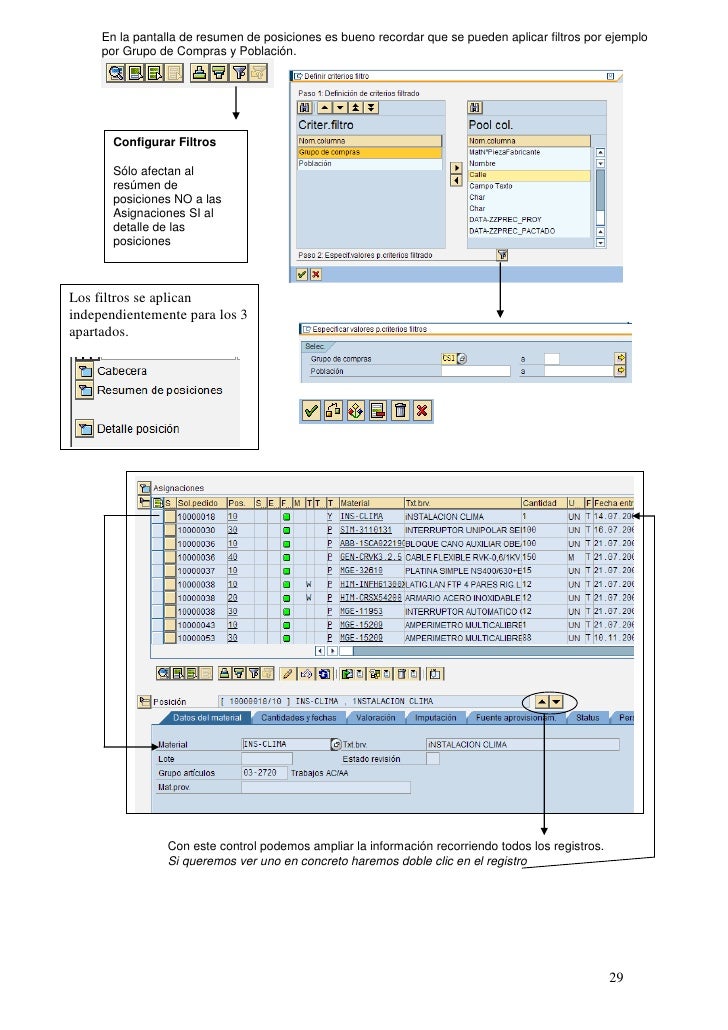Select row checkbox for 10000030
This screenshot has width=728, height=1030.
170,530
